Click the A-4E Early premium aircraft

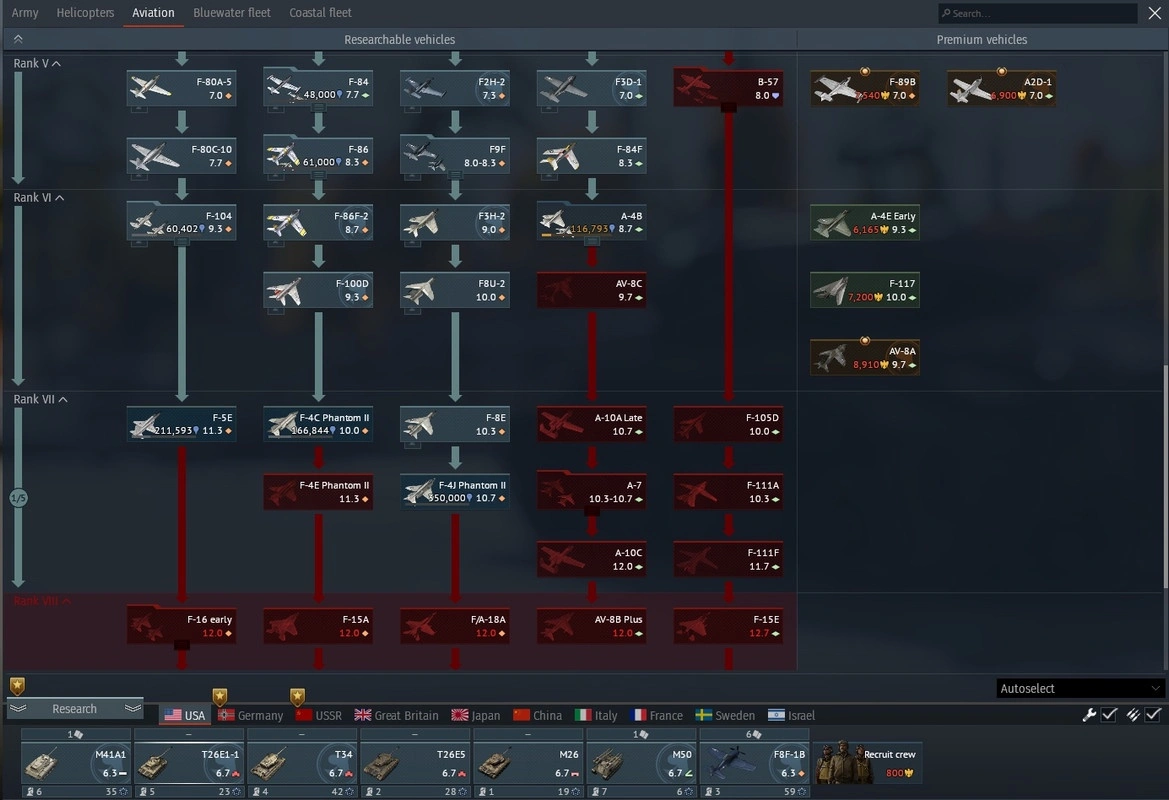[x=864, y=222]
